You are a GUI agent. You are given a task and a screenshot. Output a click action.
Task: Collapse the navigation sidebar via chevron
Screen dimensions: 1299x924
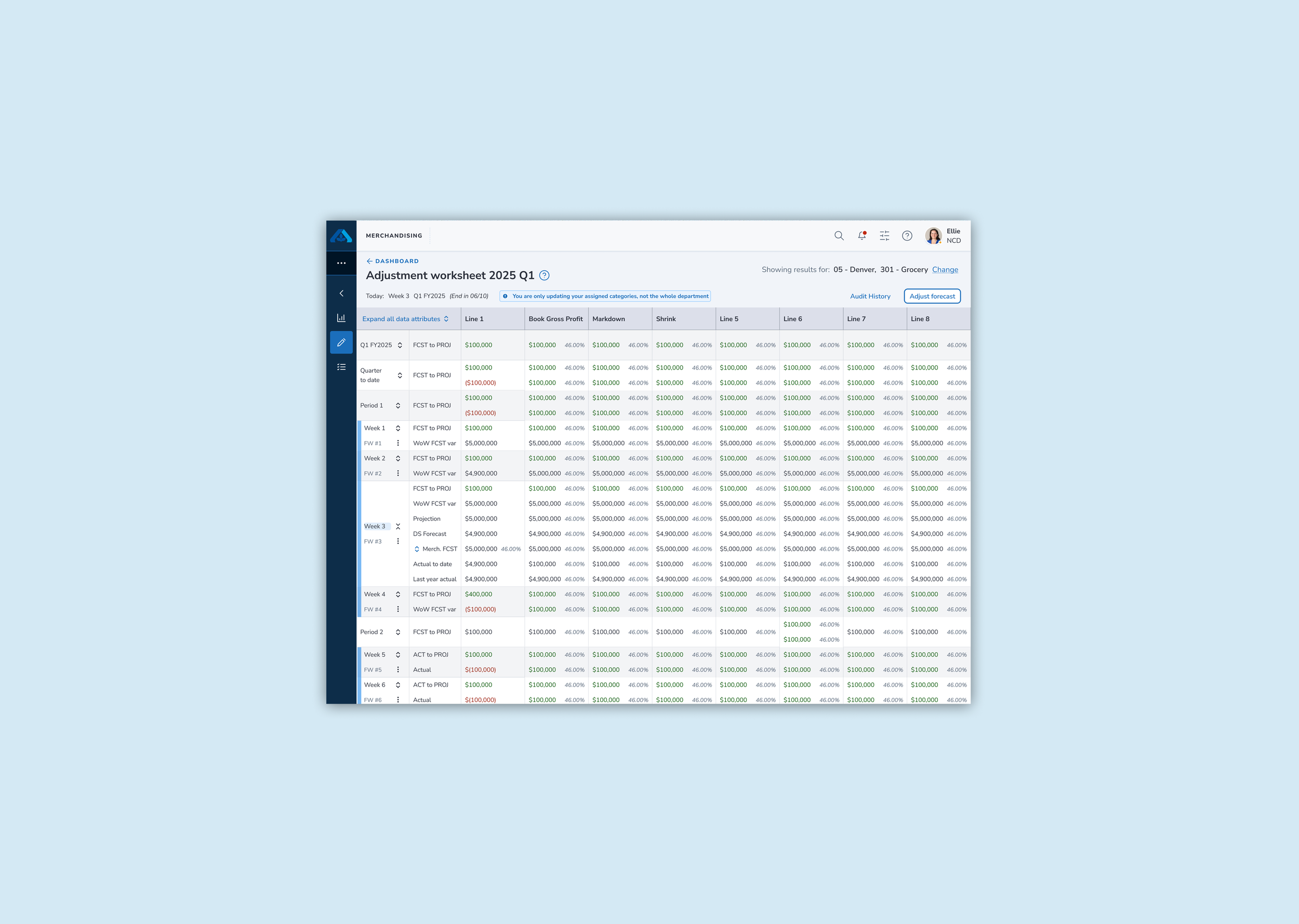[341, 293]
